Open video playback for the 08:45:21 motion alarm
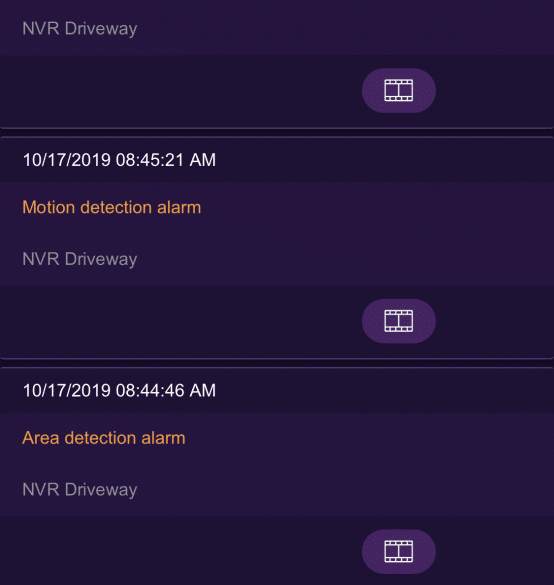 [x=398, y=321]
